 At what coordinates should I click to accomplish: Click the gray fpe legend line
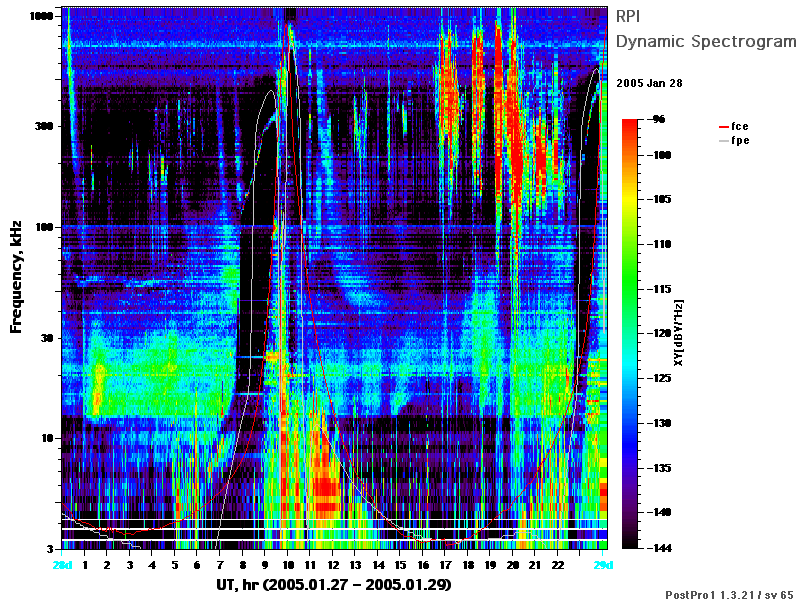pos(723,141)
